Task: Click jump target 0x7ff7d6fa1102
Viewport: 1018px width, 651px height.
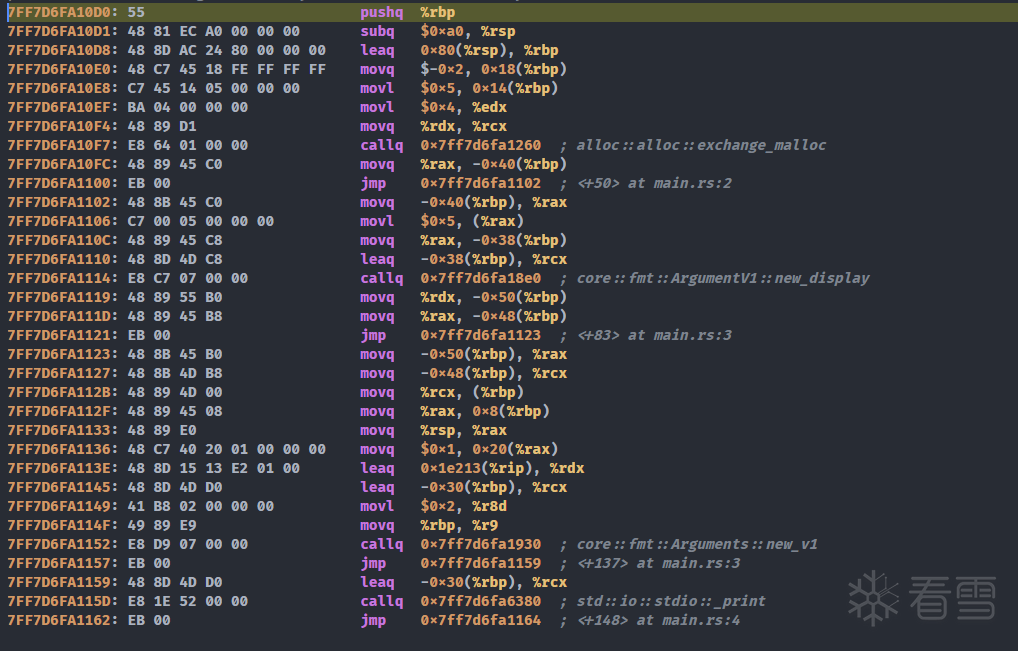Action: [x=480, y=183]
